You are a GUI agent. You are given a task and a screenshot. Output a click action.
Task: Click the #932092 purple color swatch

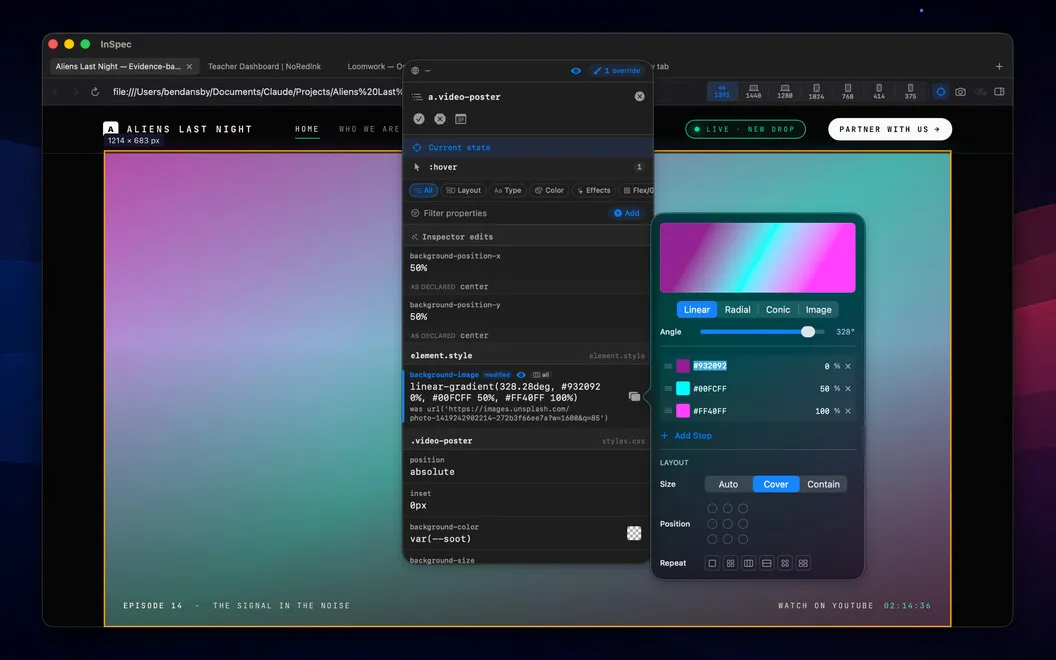683,366
